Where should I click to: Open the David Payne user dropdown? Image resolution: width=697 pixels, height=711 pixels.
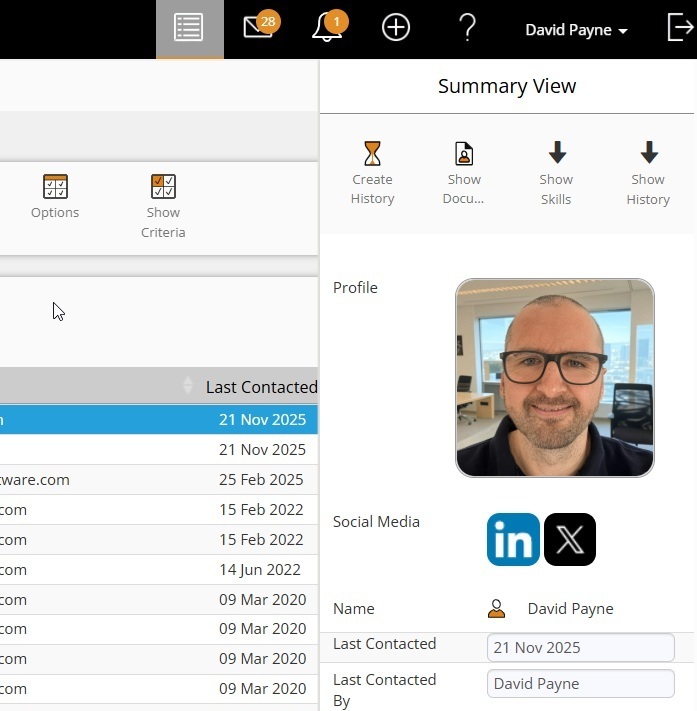tap(576, 30)
